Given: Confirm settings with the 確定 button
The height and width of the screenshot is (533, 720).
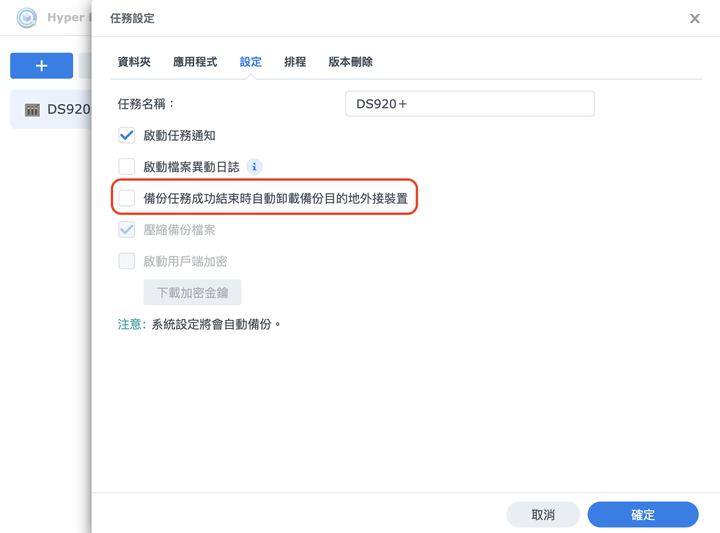Looking at the screenshot, I should 643,515.
